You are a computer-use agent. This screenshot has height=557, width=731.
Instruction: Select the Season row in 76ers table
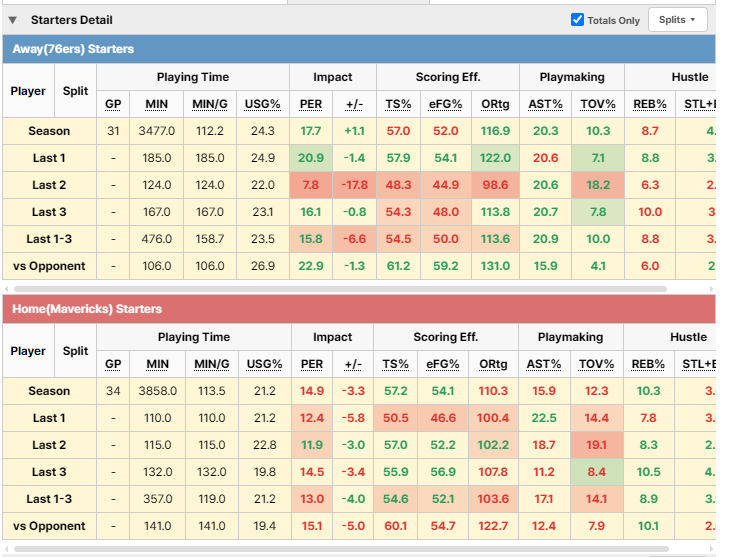click(359, 131)
